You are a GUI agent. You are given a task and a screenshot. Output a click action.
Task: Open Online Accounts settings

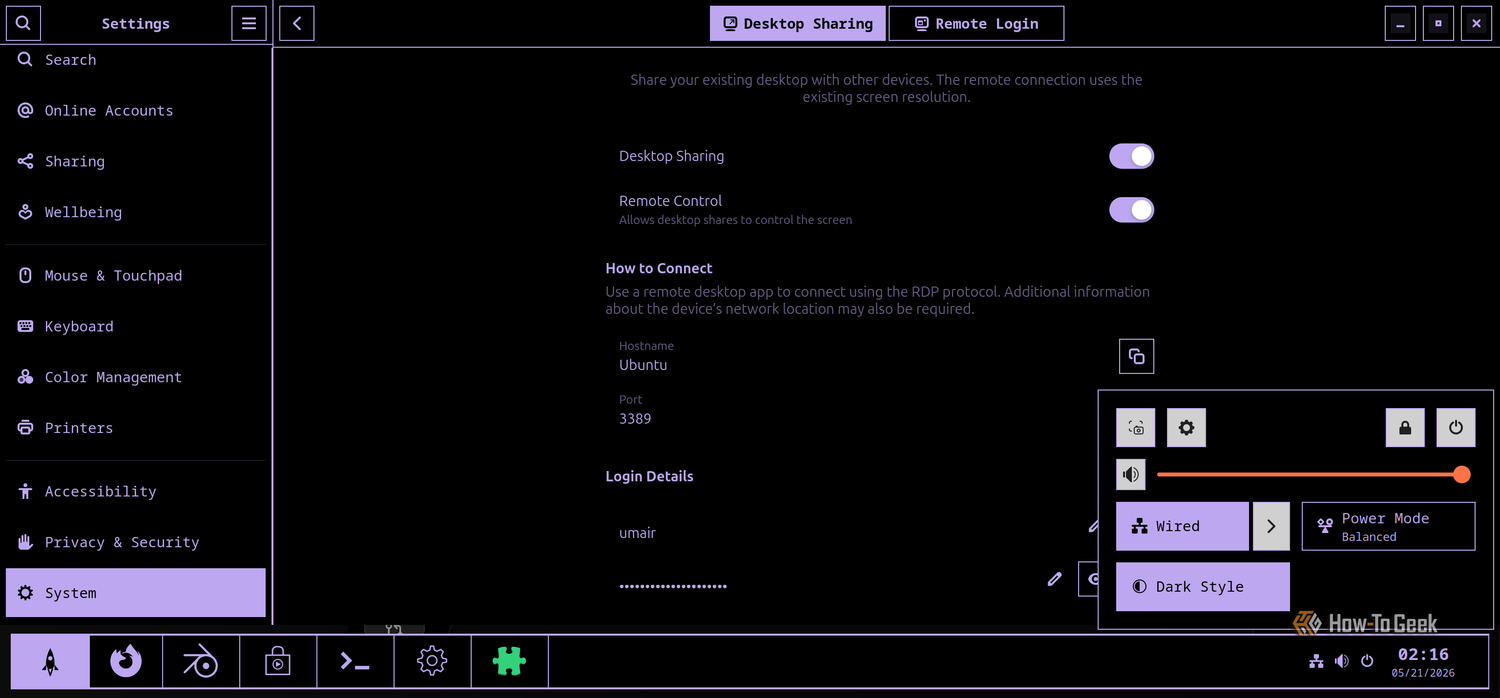[x=136, y=110]
